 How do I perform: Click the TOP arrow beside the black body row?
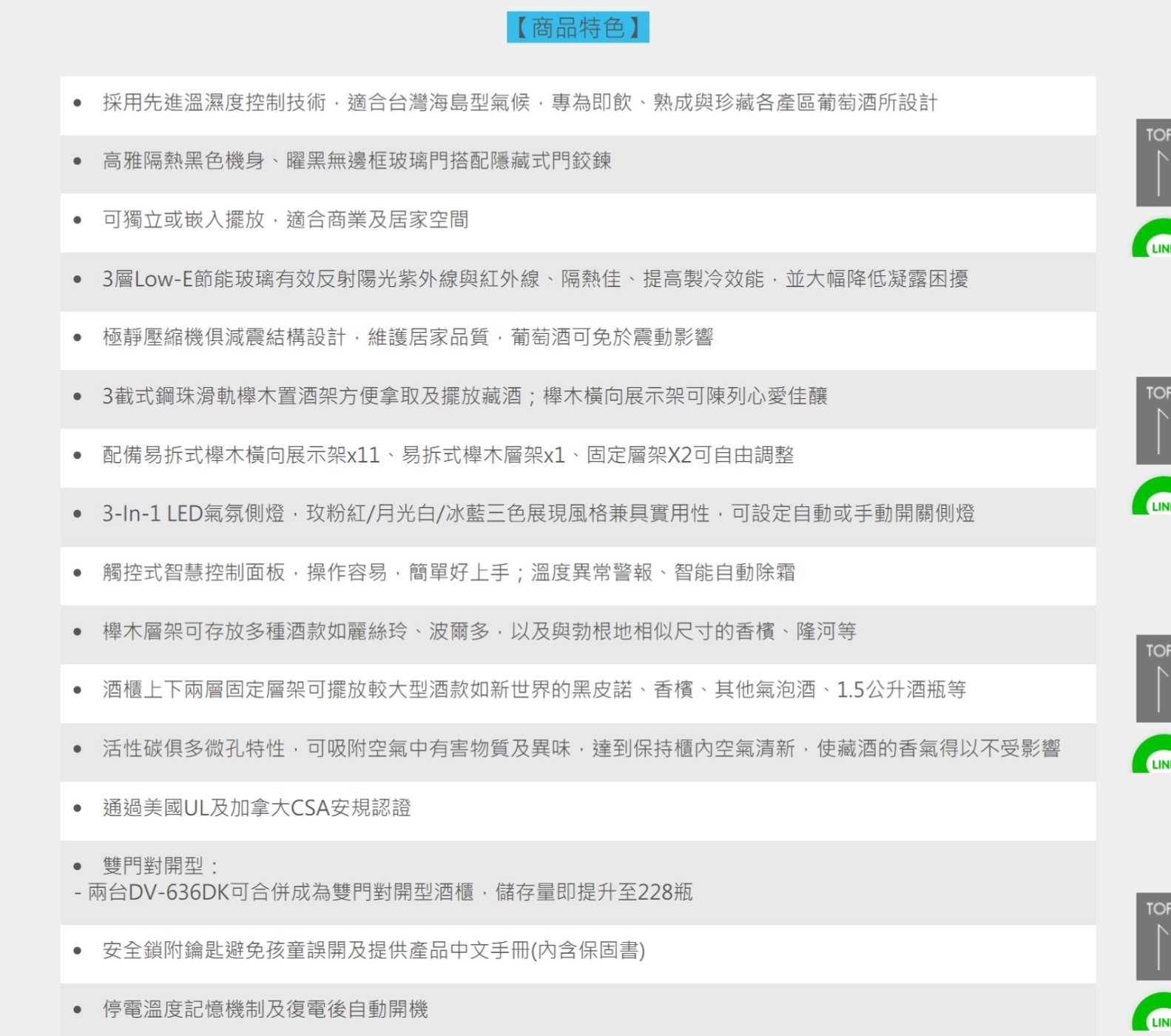tap(1155, 163)
